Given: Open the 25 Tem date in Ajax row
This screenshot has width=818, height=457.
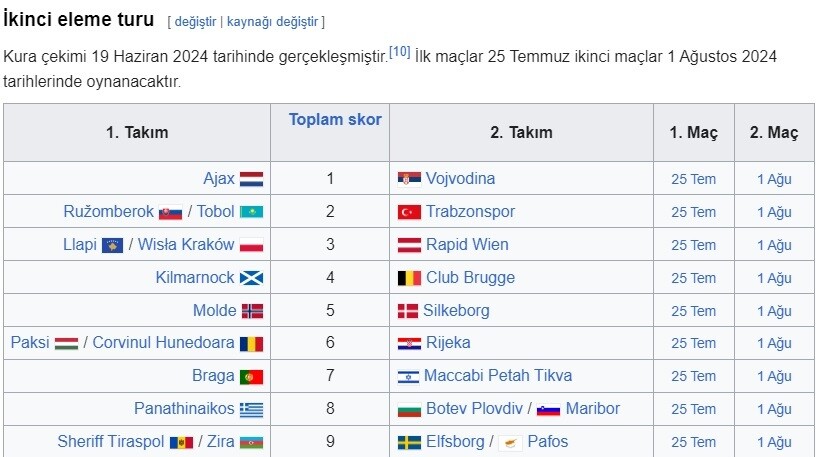Looking at the screenshot, I should click(693, 179).
